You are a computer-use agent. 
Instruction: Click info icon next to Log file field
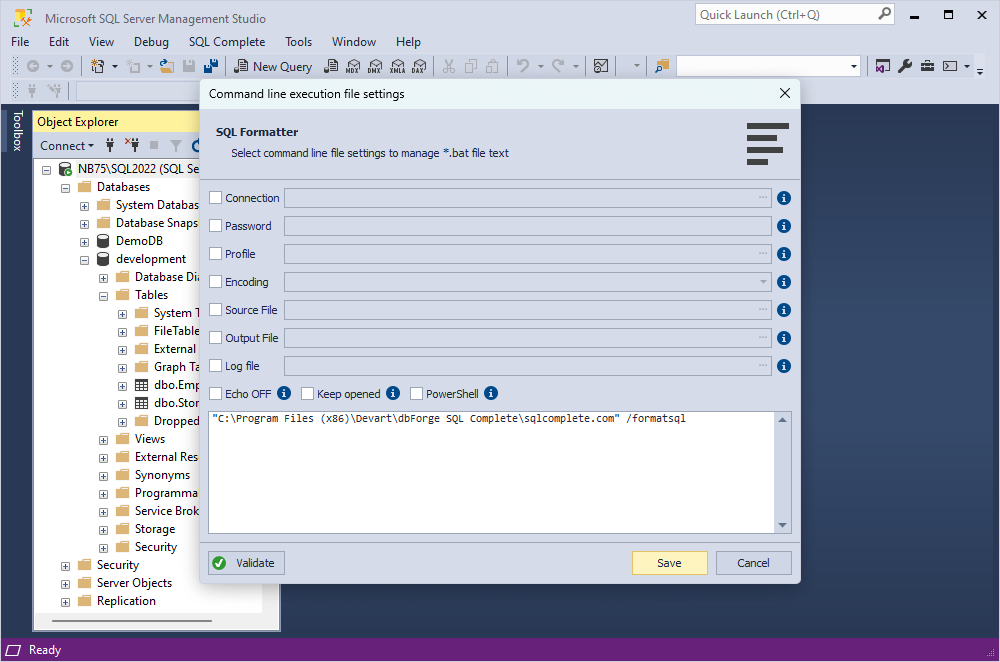click(x=784, y=366)
